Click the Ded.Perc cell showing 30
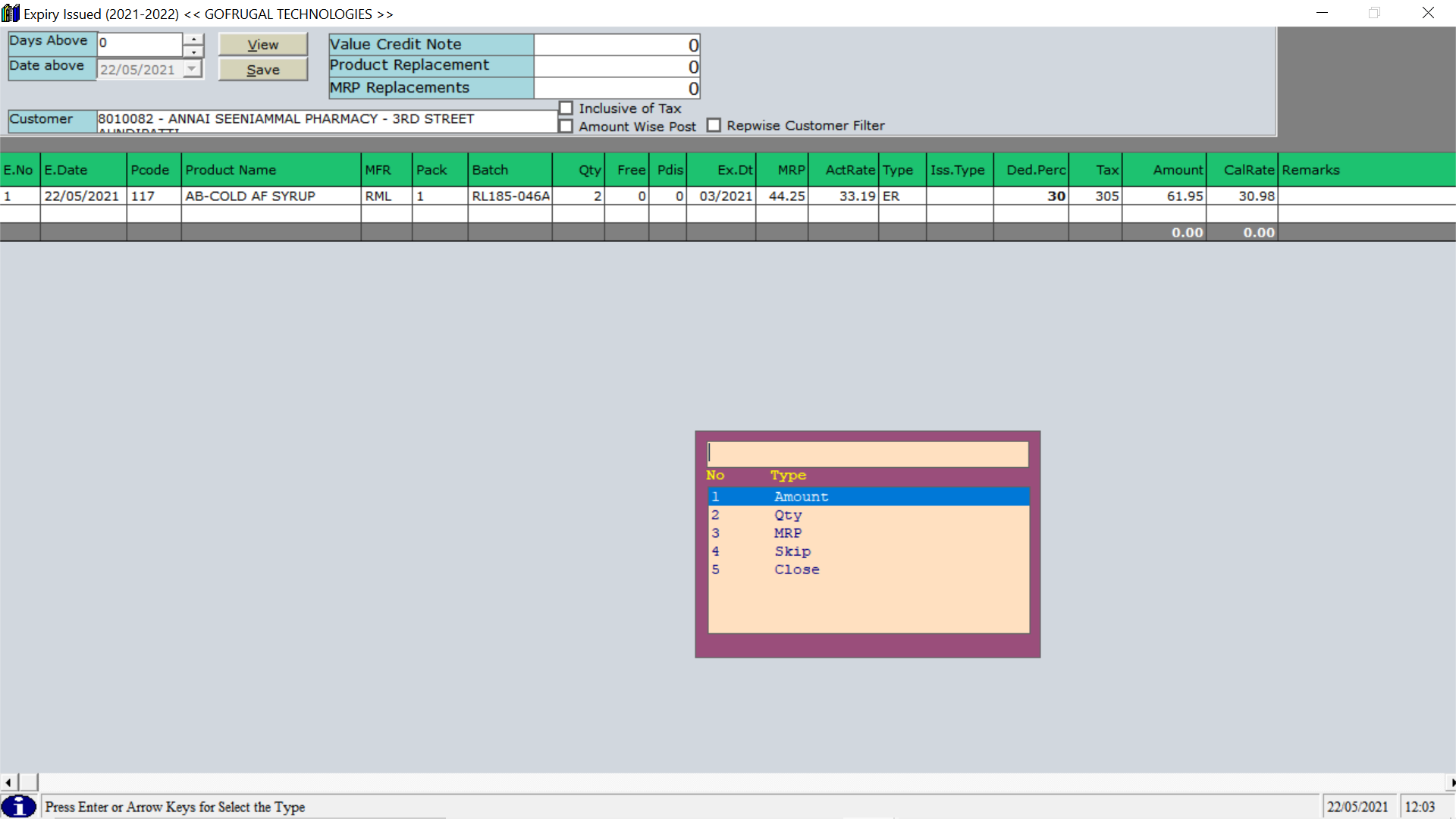This screenshot has height=819, width=1456. 1031,196
